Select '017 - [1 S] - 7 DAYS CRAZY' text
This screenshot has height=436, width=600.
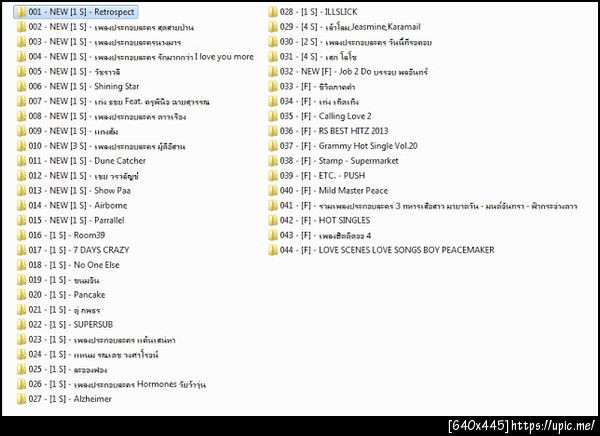[79, 250]
